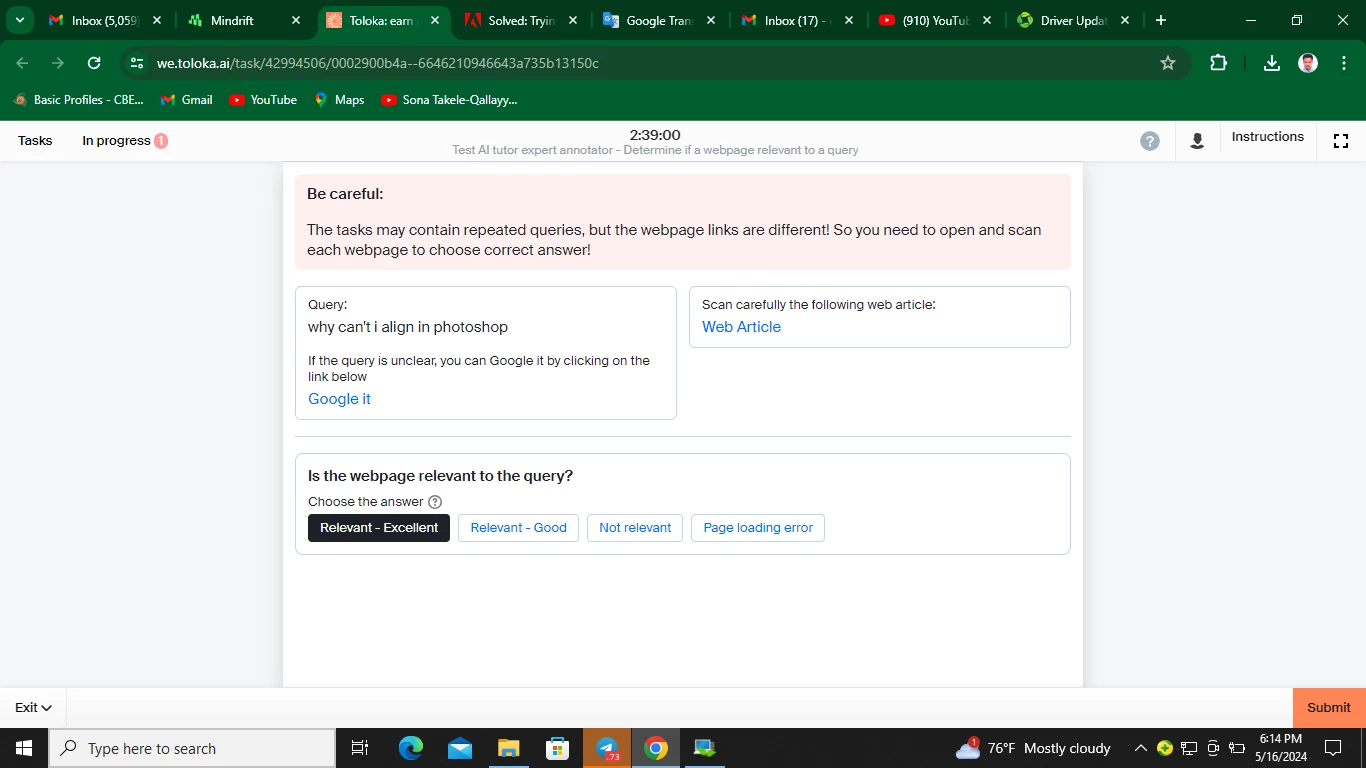Switch to the Inbox (17) Gmail tab
Image resolution: width=1366 pixels, height=768 pixels.
(797, 20)
